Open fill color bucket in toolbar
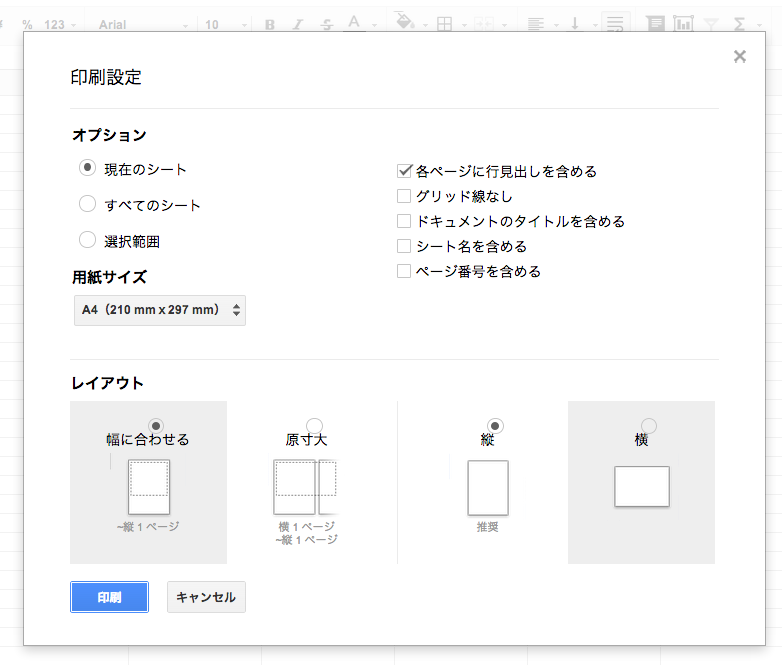 pyautogui.click(x=405, y=21)
